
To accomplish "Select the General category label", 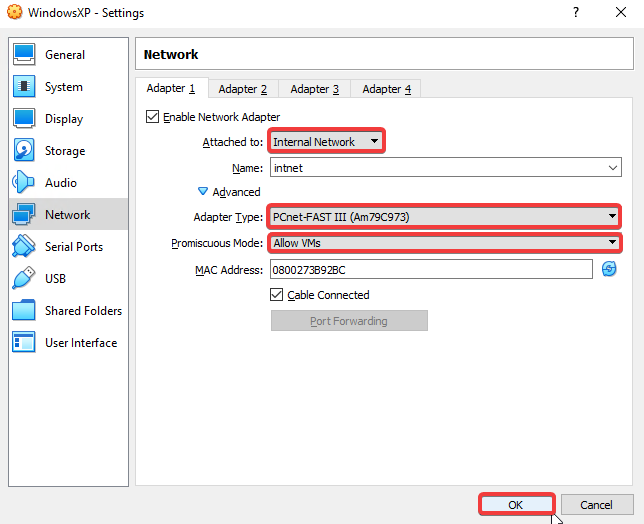I will point(65,55).
